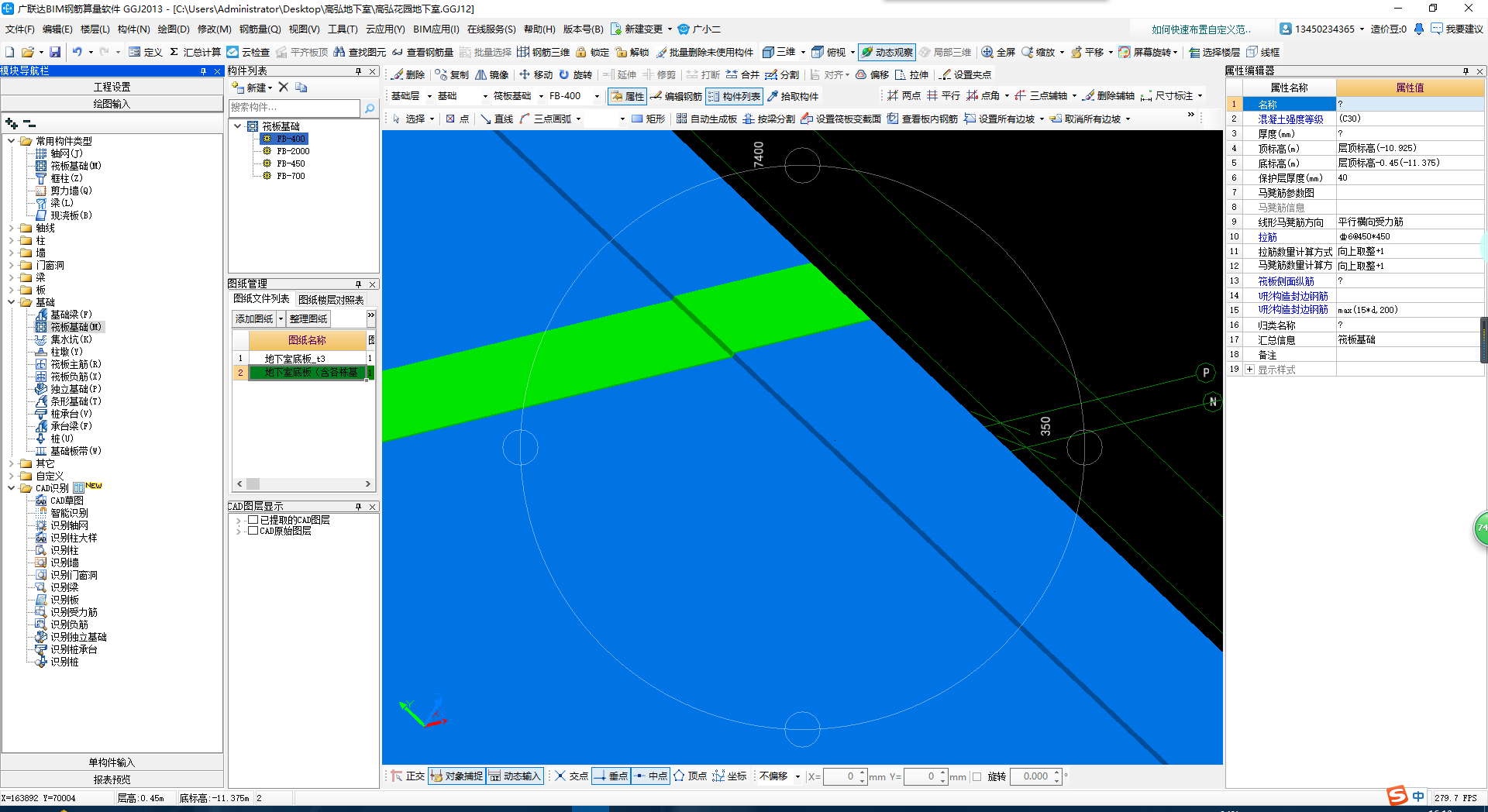Open the 不偏移 offset dropdown
Viewport: 1488px width, 812px height.
(797, 776)
